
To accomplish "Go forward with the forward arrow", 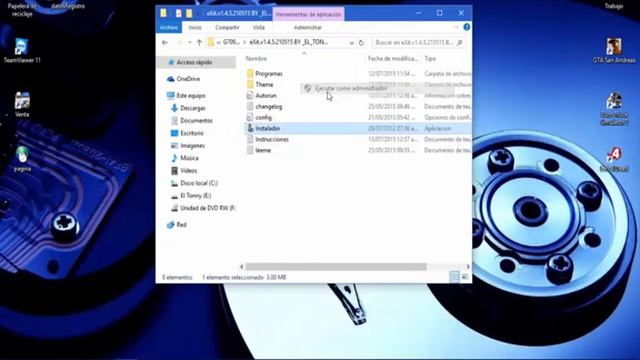I will (x=179, y=42).
